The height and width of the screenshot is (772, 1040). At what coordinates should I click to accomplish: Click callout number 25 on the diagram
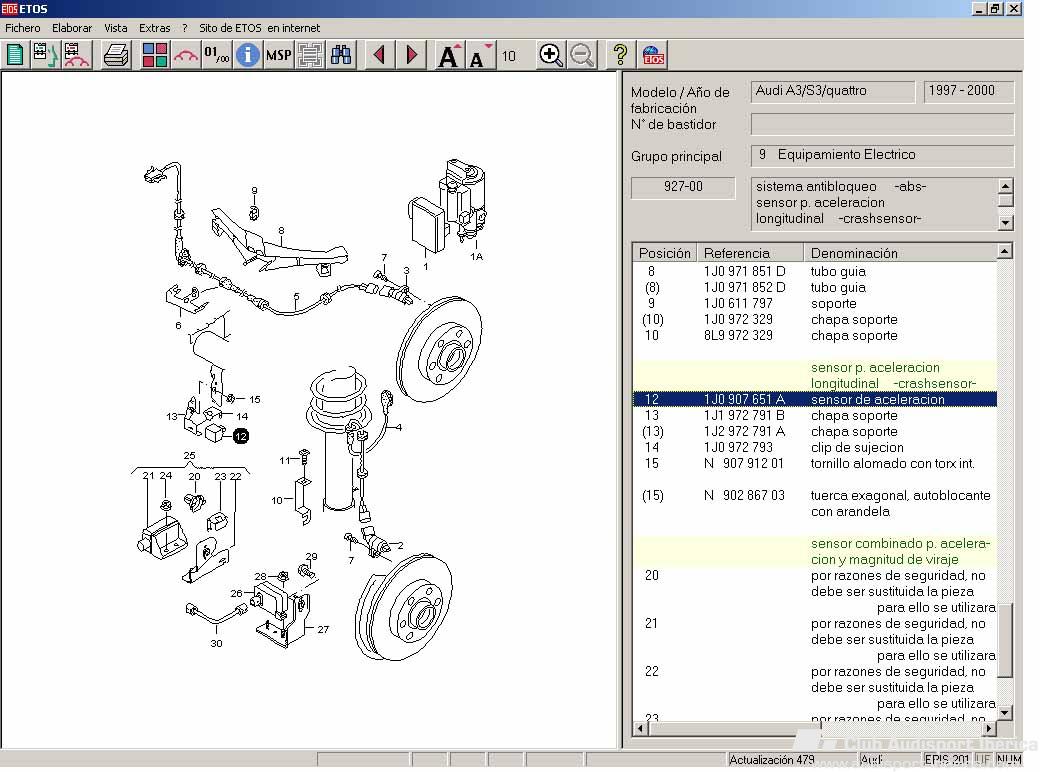pyautogui.click(x=189, y=456)
